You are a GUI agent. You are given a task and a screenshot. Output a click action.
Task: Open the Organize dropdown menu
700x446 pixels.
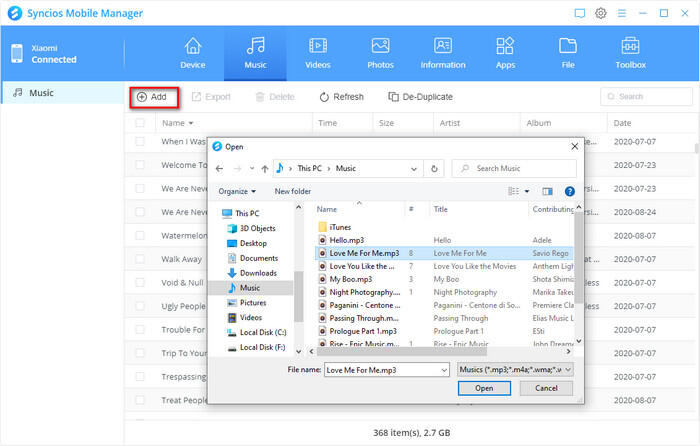coord(238,191)
